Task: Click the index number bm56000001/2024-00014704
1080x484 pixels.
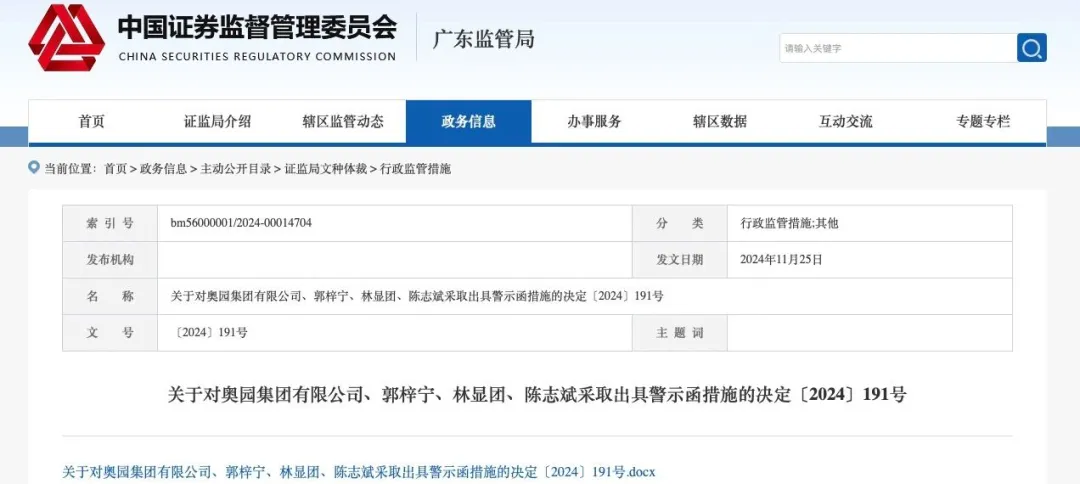Action: click(x=240, y=223)
